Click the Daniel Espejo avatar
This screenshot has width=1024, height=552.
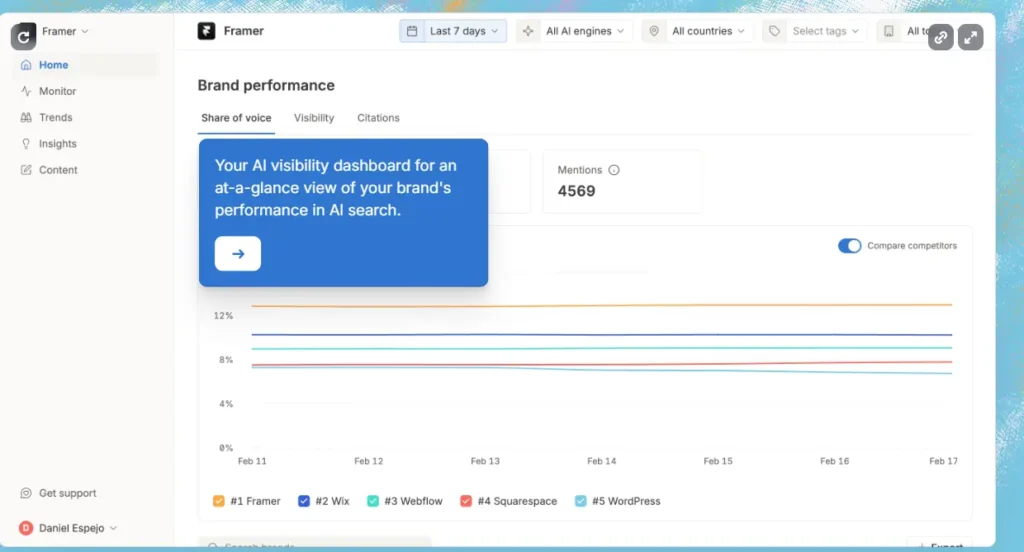point(25,528)
